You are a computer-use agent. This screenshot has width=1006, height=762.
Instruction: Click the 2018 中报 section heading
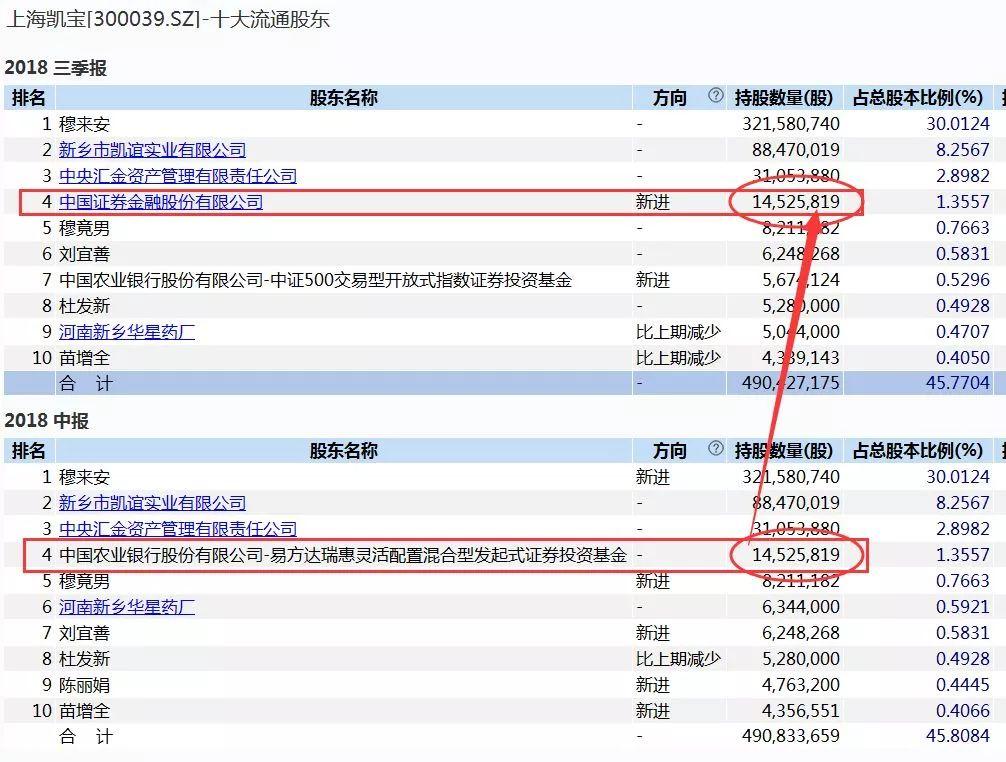(47, 421)
